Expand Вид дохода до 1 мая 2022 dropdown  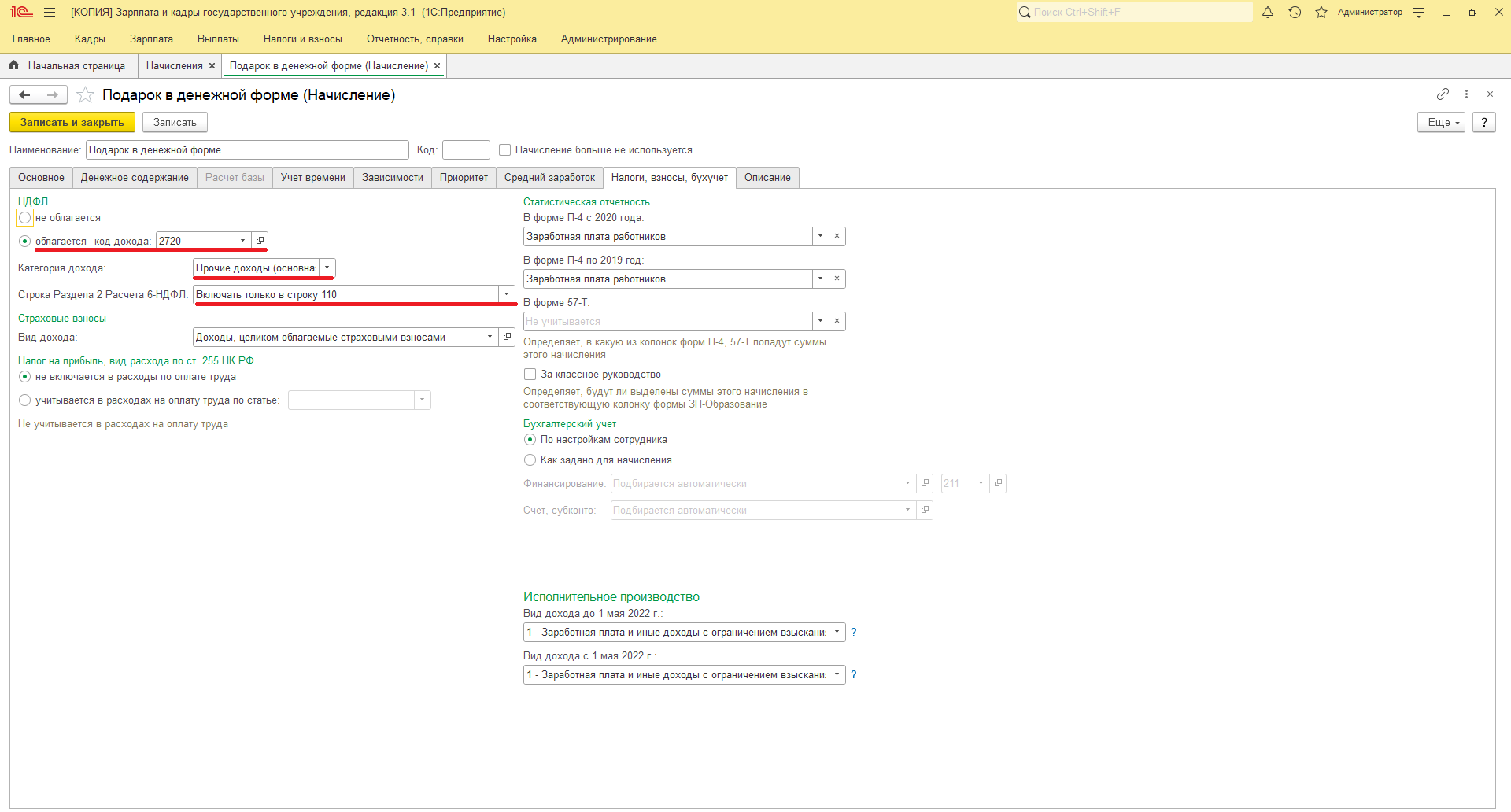tap(837, 632)
